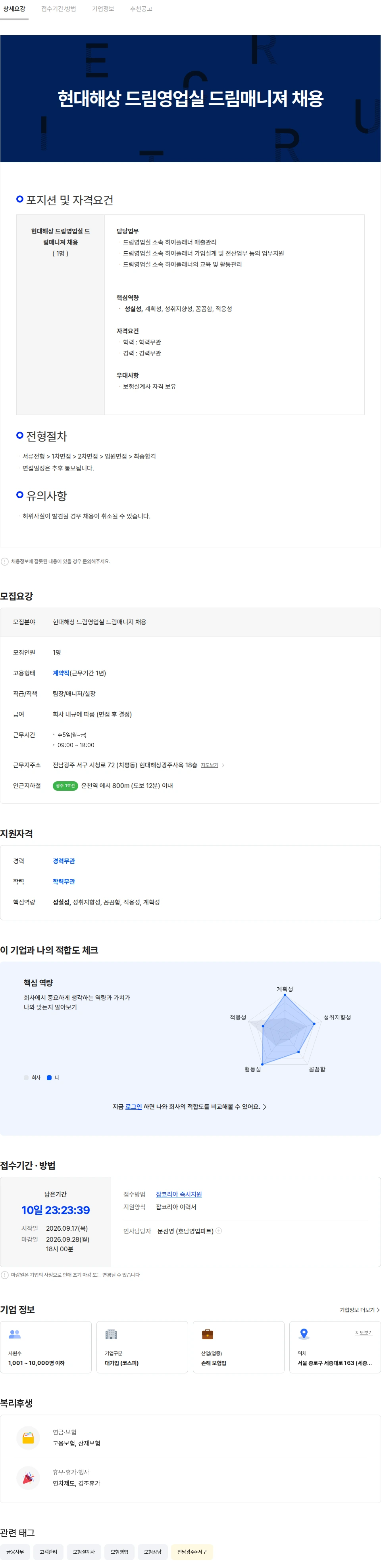Select the 금융사무 tag

15,1552
